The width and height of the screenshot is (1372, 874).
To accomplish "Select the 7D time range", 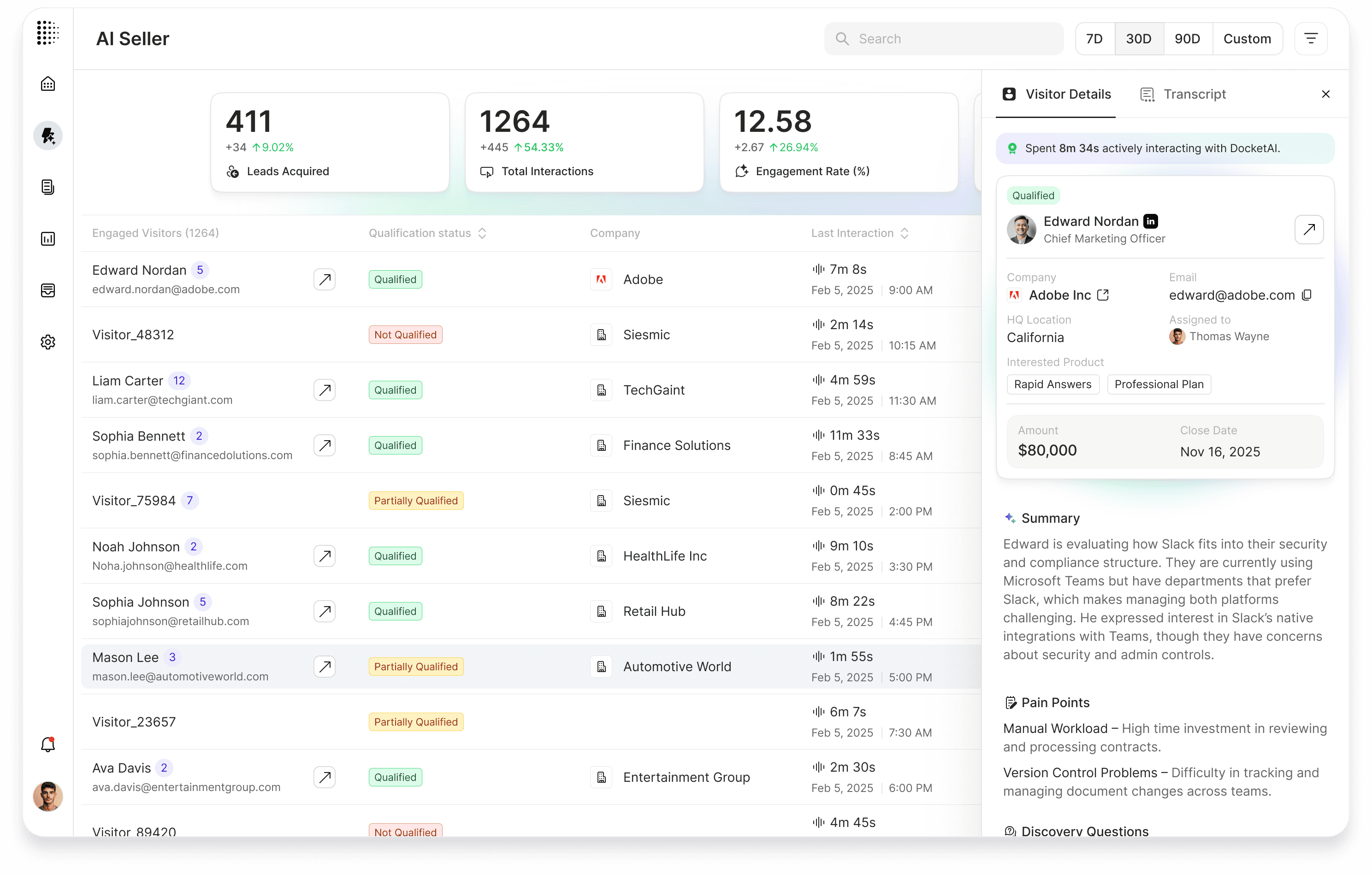I will click(1094, 39).
